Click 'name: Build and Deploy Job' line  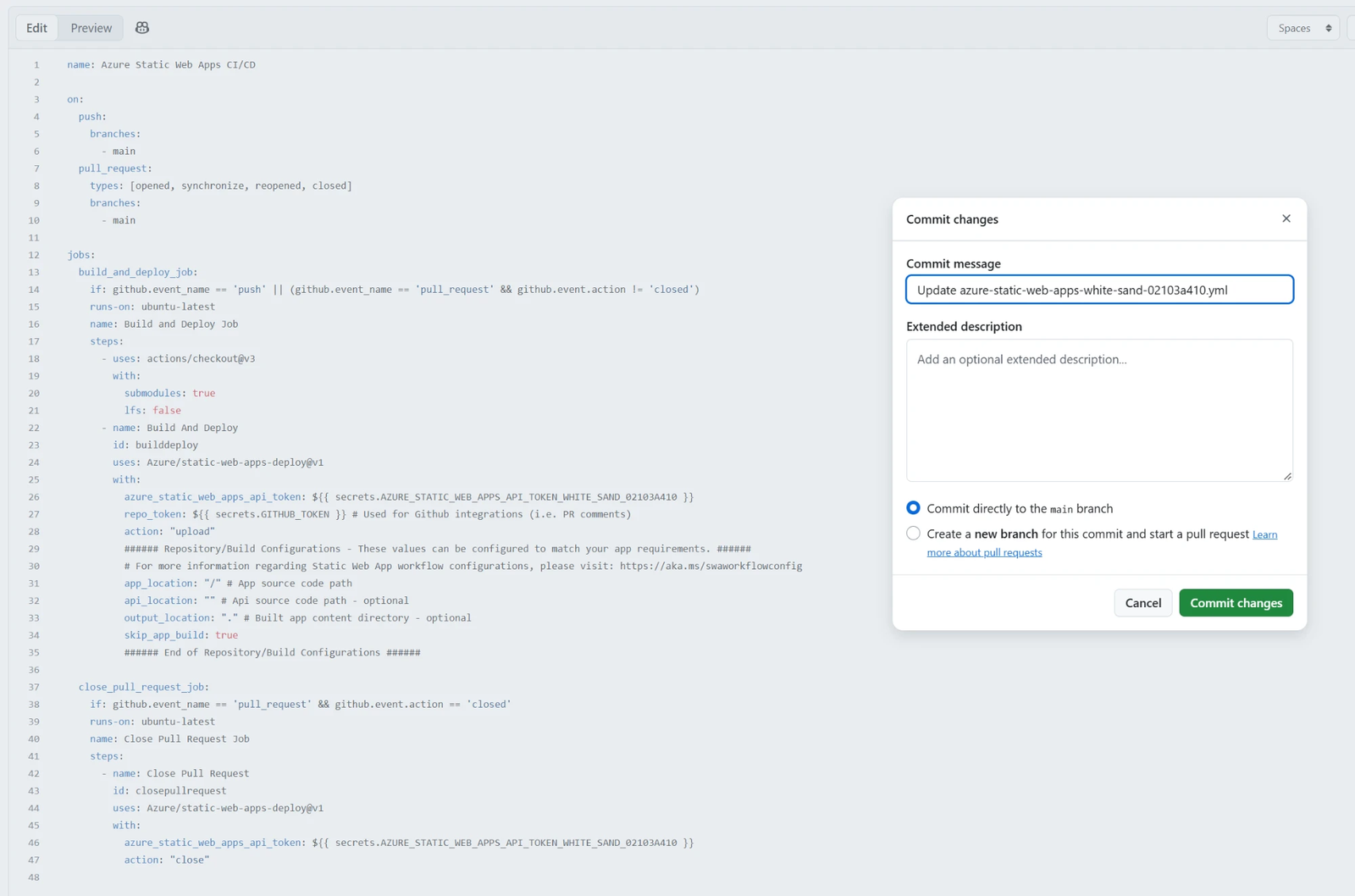[164, 324]
